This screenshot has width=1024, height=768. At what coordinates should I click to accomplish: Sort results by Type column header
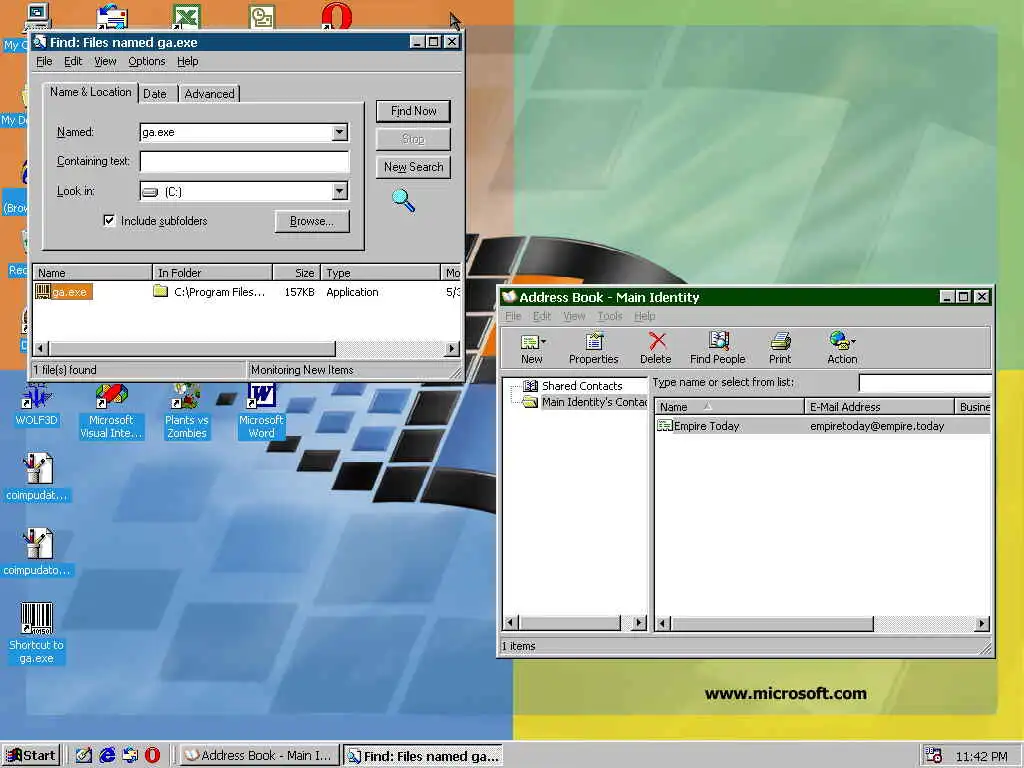pyautogui.click(x=380, y=272)
